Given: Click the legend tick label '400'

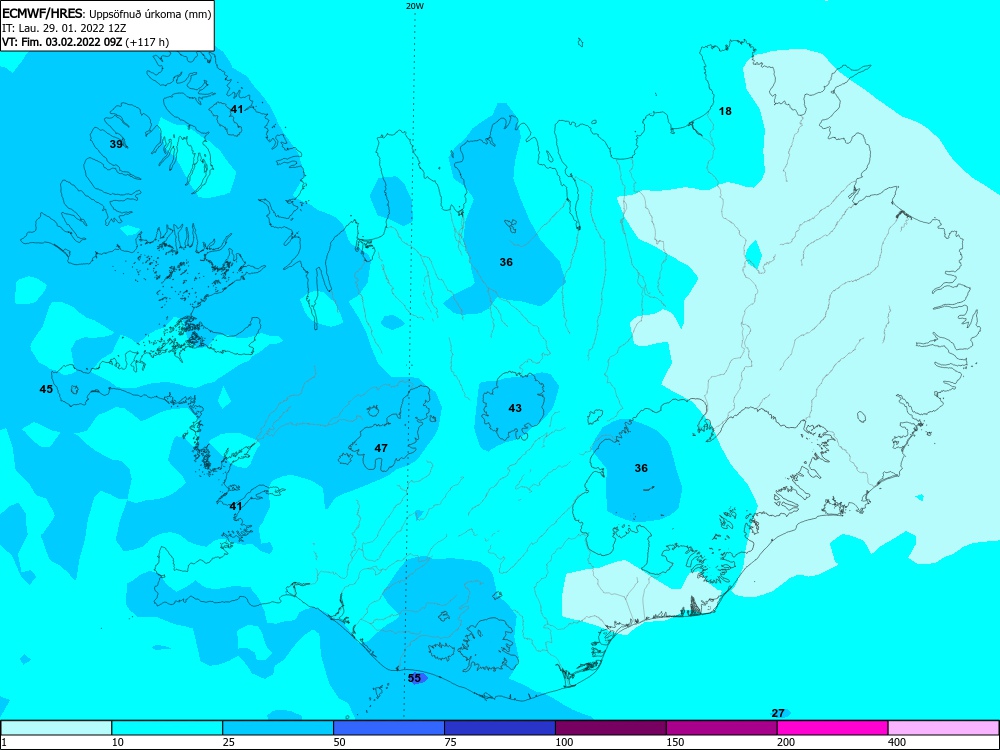Looking at the screenshot, I should 898,742.
